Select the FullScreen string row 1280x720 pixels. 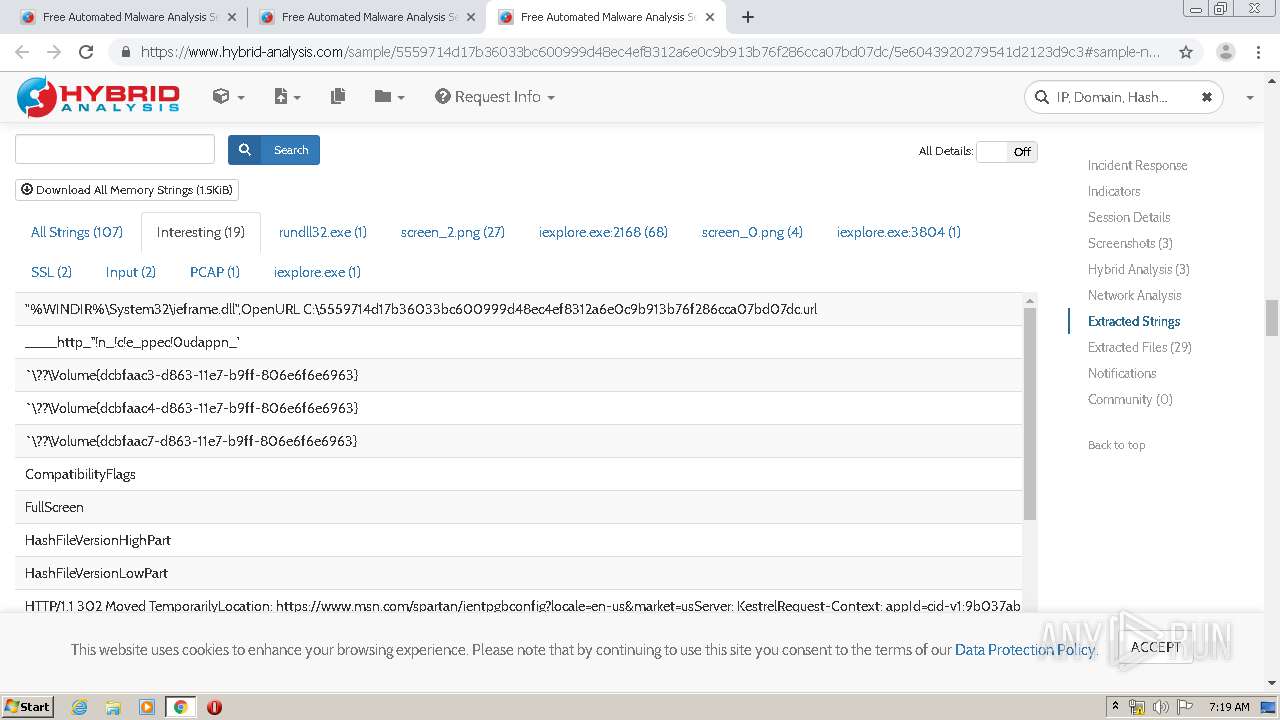[519, 507]
